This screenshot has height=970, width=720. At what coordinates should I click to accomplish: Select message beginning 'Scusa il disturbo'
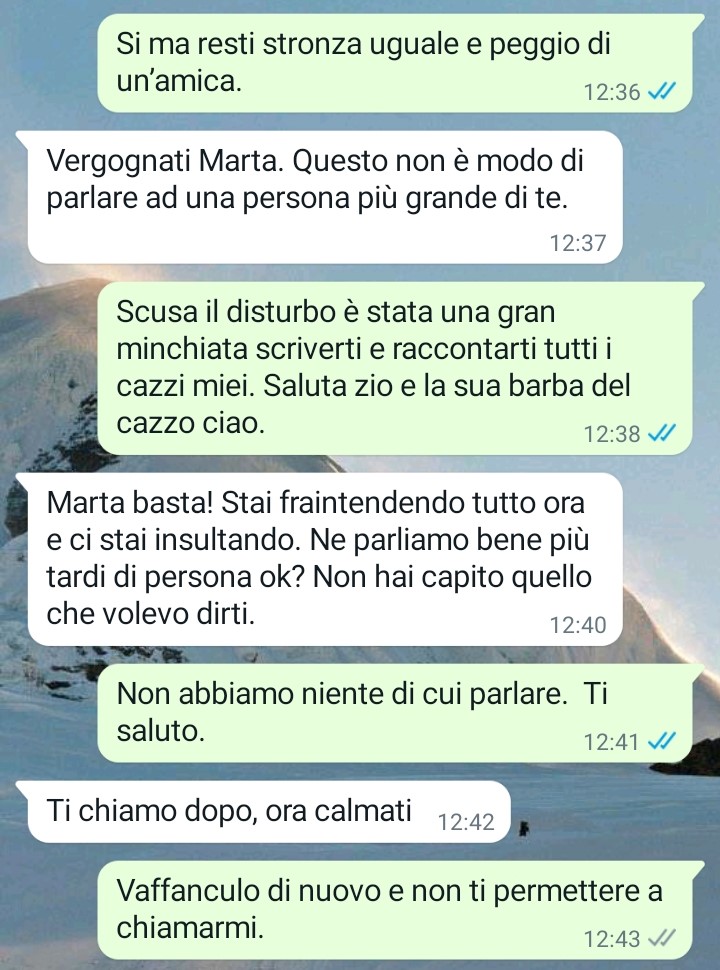pos(395,368)
